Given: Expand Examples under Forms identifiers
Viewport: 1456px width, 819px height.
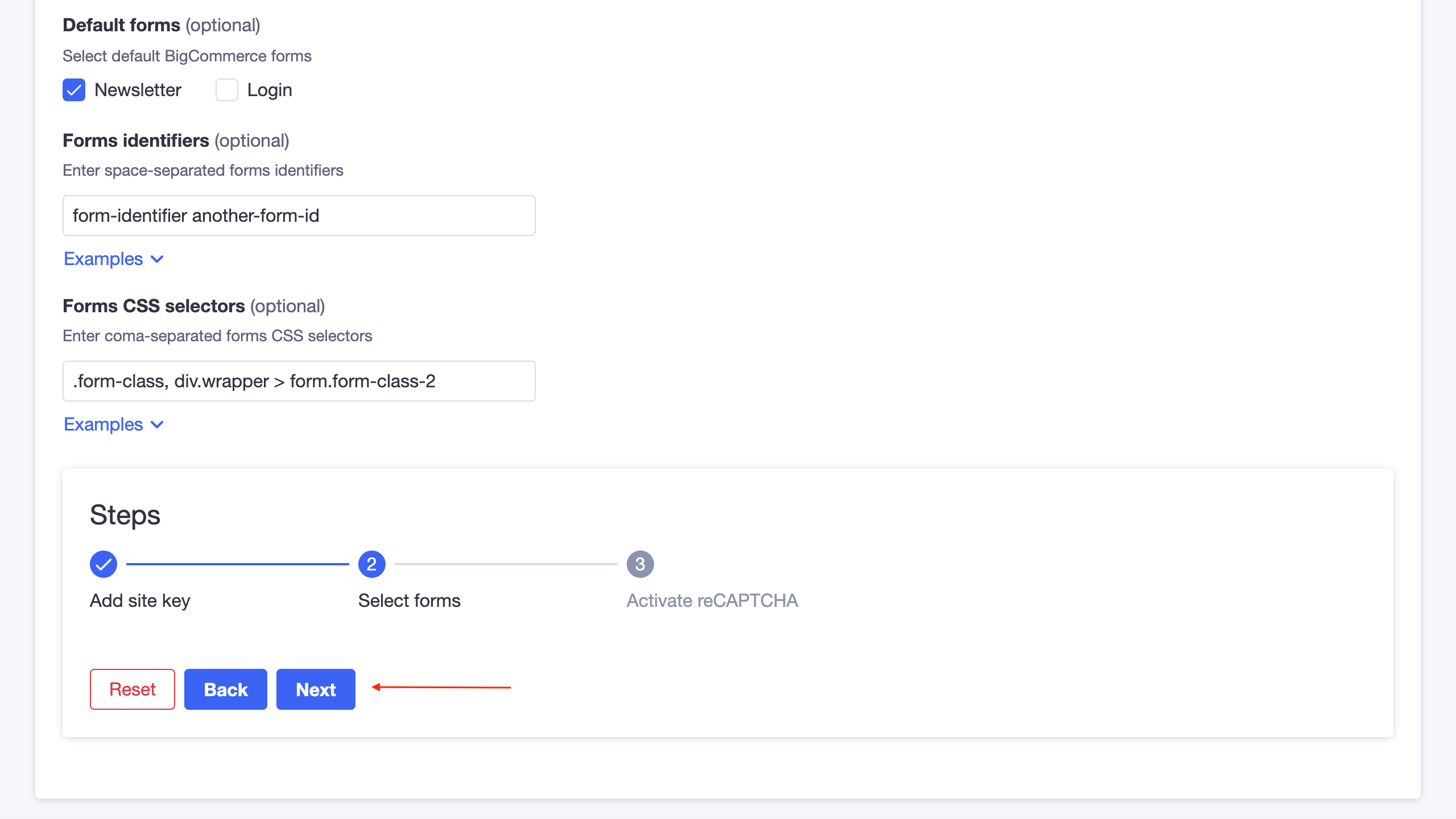Looking at the screenshot, I should 104,259.
